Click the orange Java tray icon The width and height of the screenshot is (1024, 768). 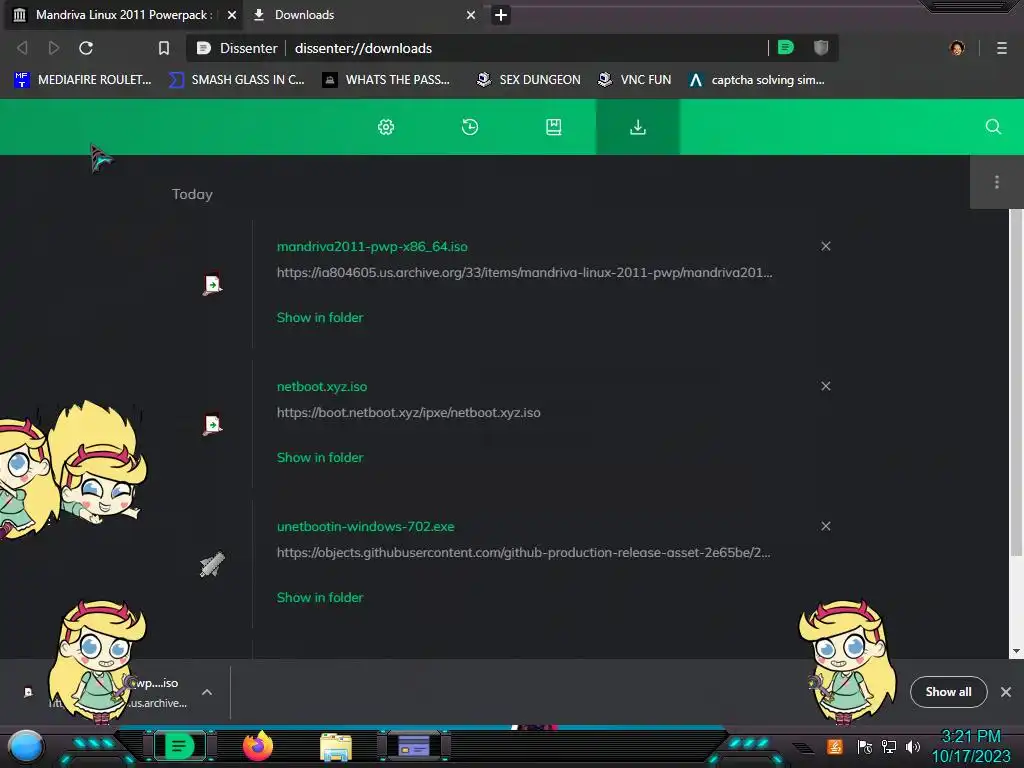pyautogui.click(x=835, y=746)
